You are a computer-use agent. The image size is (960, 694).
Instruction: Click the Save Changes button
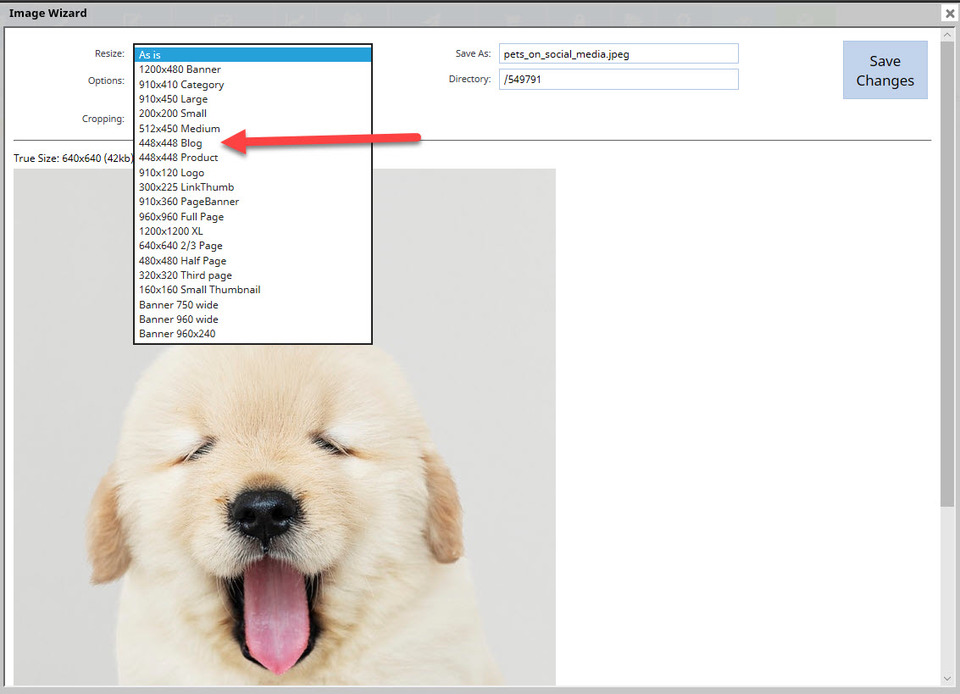coord(884,70)
